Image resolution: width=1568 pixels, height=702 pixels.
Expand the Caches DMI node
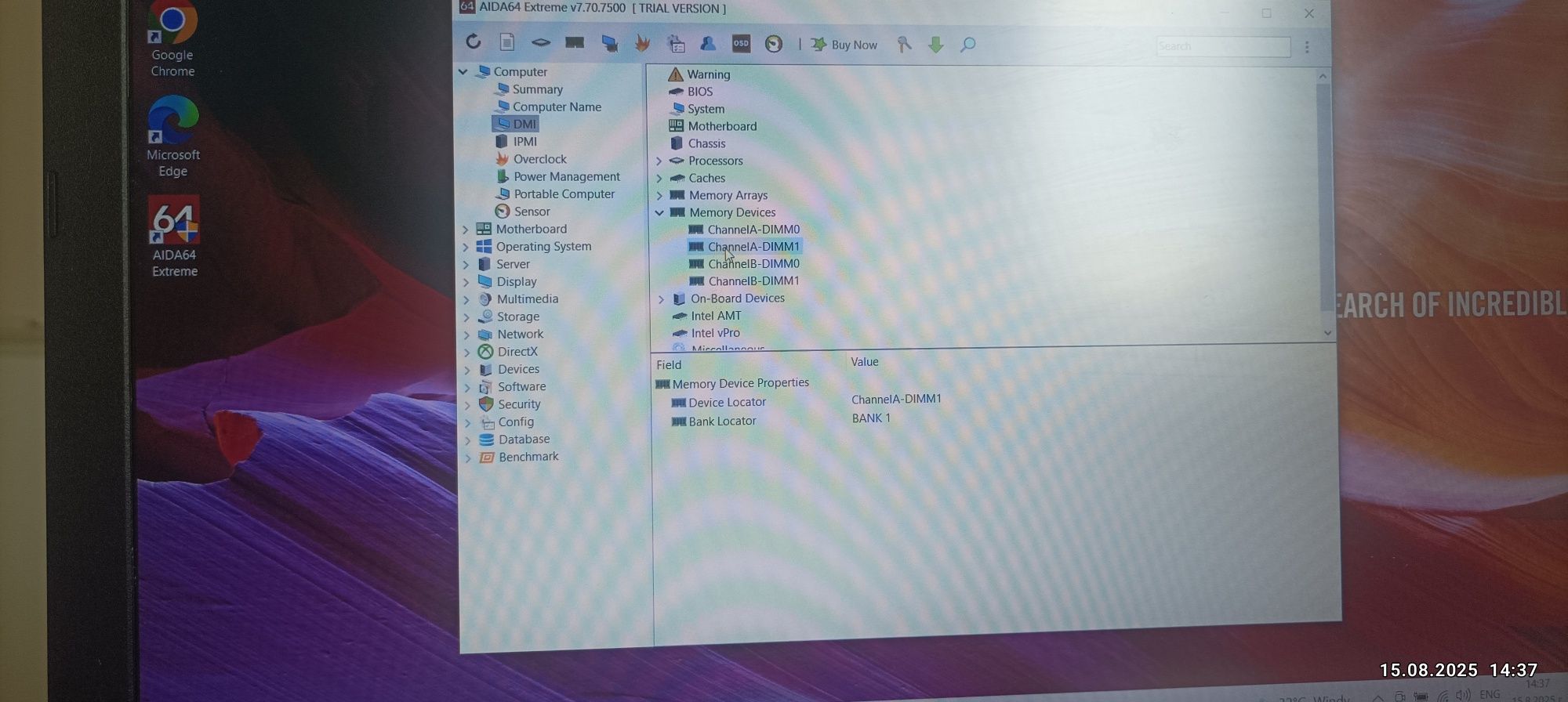(659, 178)
